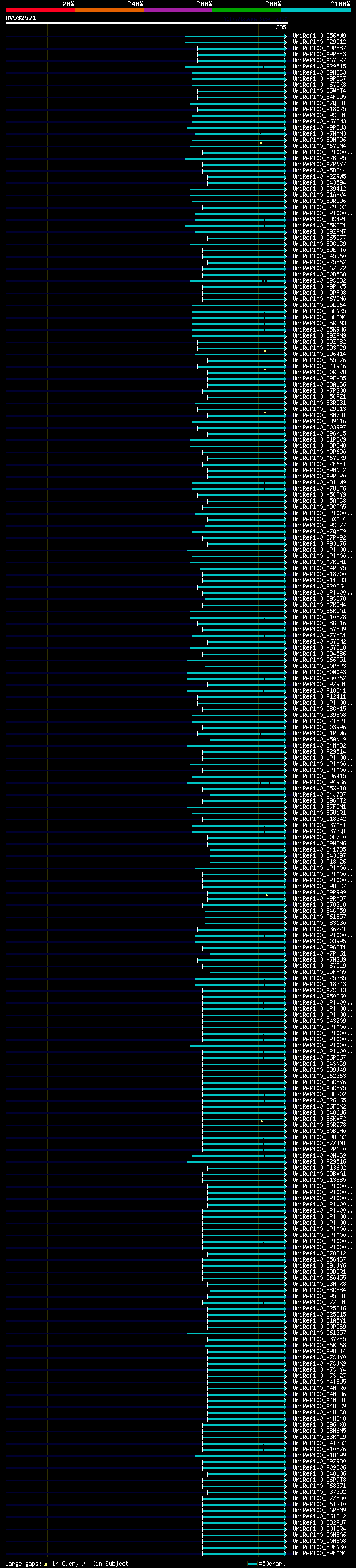The image size is (356, 1568).
Task: Select hit label UniRef100_P10878
Action: 319,617
